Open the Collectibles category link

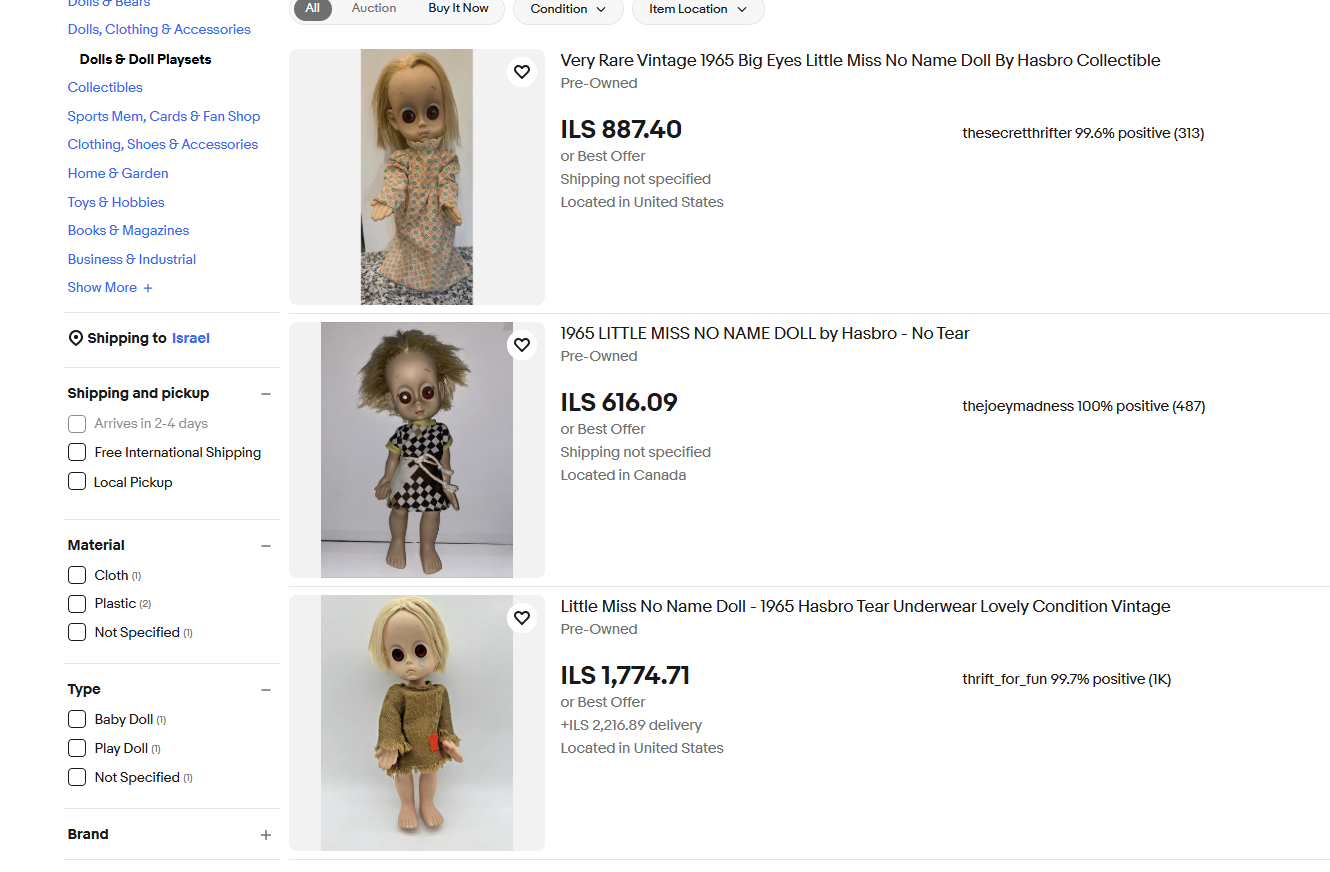coord(105,87)
